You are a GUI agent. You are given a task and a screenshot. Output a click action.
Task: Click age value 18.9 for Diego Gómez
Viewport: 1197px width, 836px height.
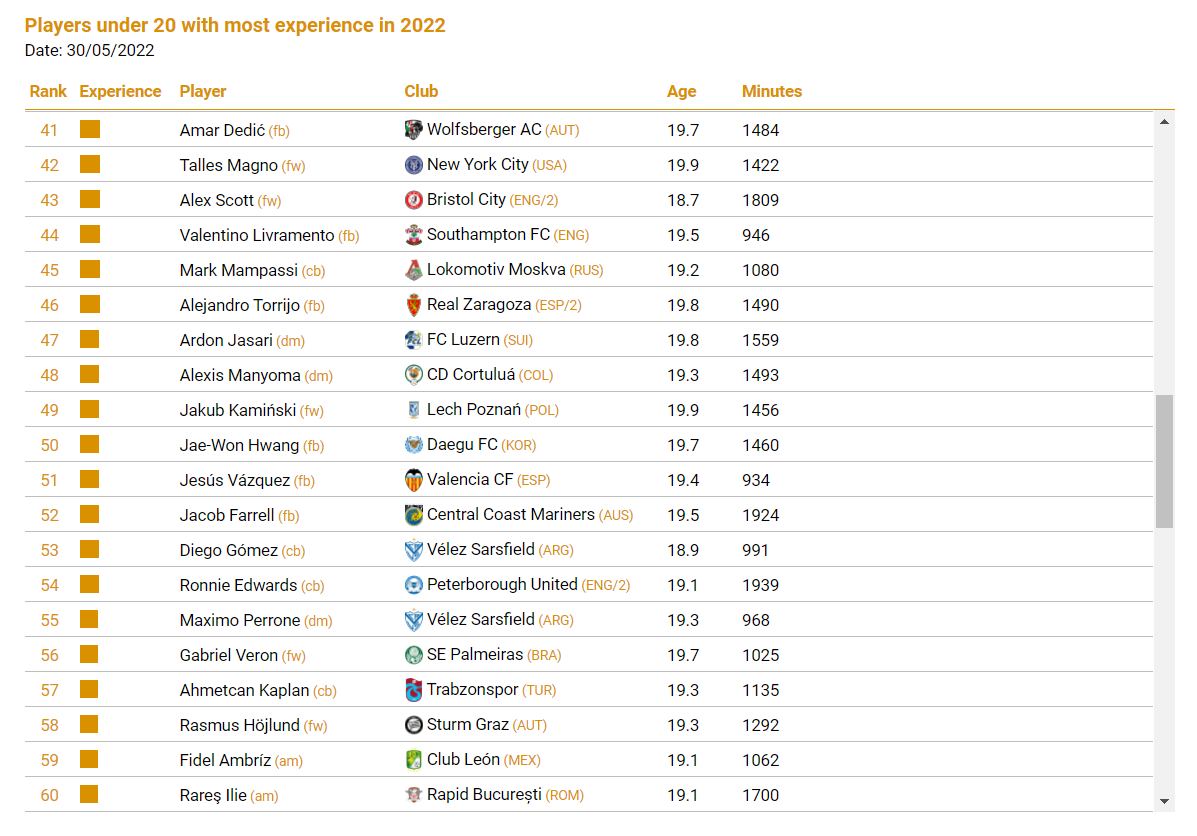click(682, 550)
